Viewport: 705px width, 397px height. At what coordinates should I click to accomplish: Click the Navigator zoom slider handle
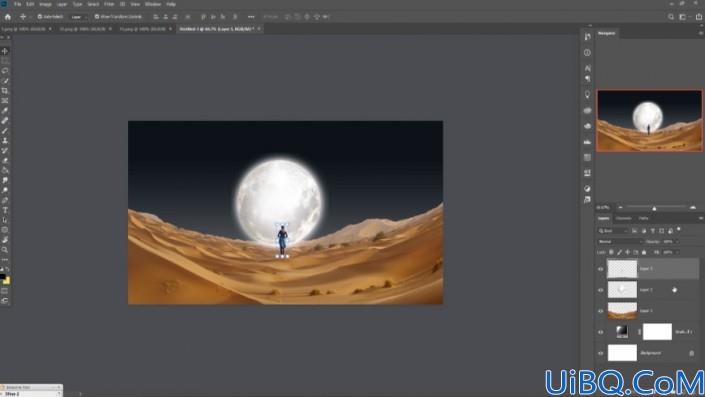654,208
